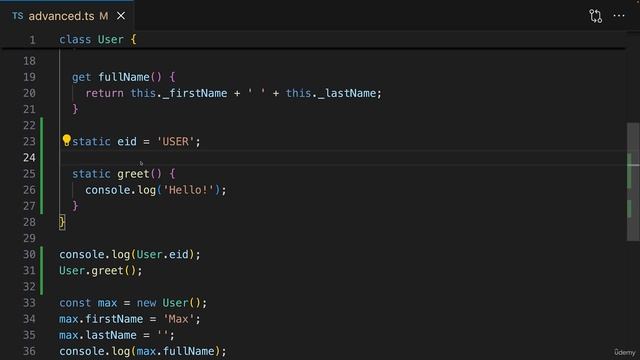640x360 pixels.
Task: Click 'max.fullName' on line 36
Action: [176, 351]
